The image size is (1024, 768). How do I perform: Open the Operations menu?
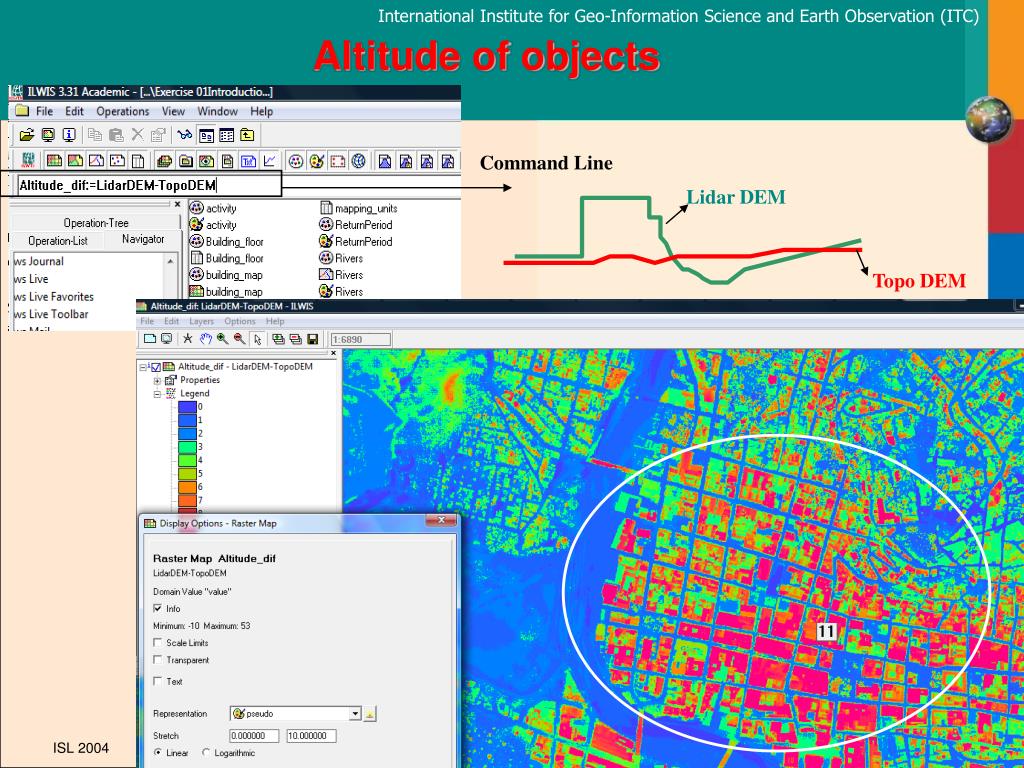[123, 111]
